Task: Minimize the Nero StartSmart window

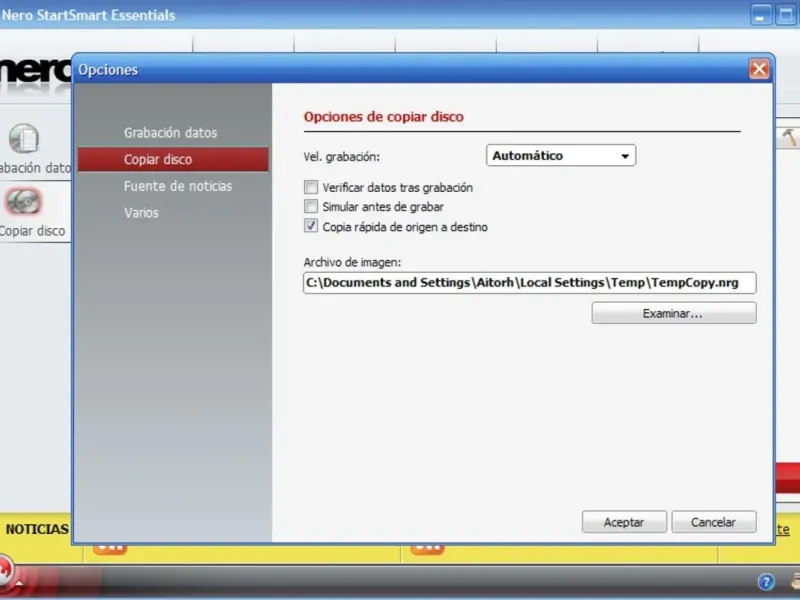Action: pos(760,15)
